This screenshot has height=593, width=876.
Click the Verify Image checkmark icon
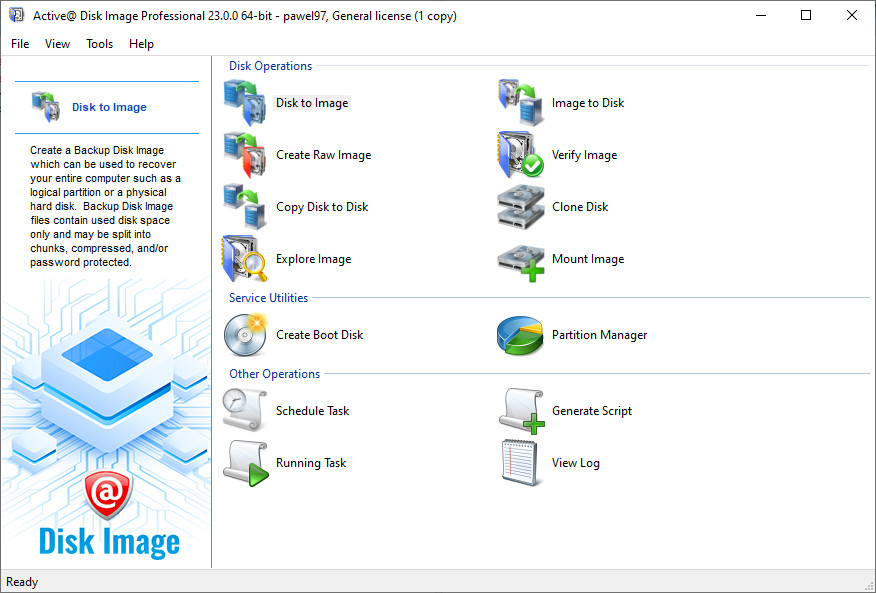point(520,155)
